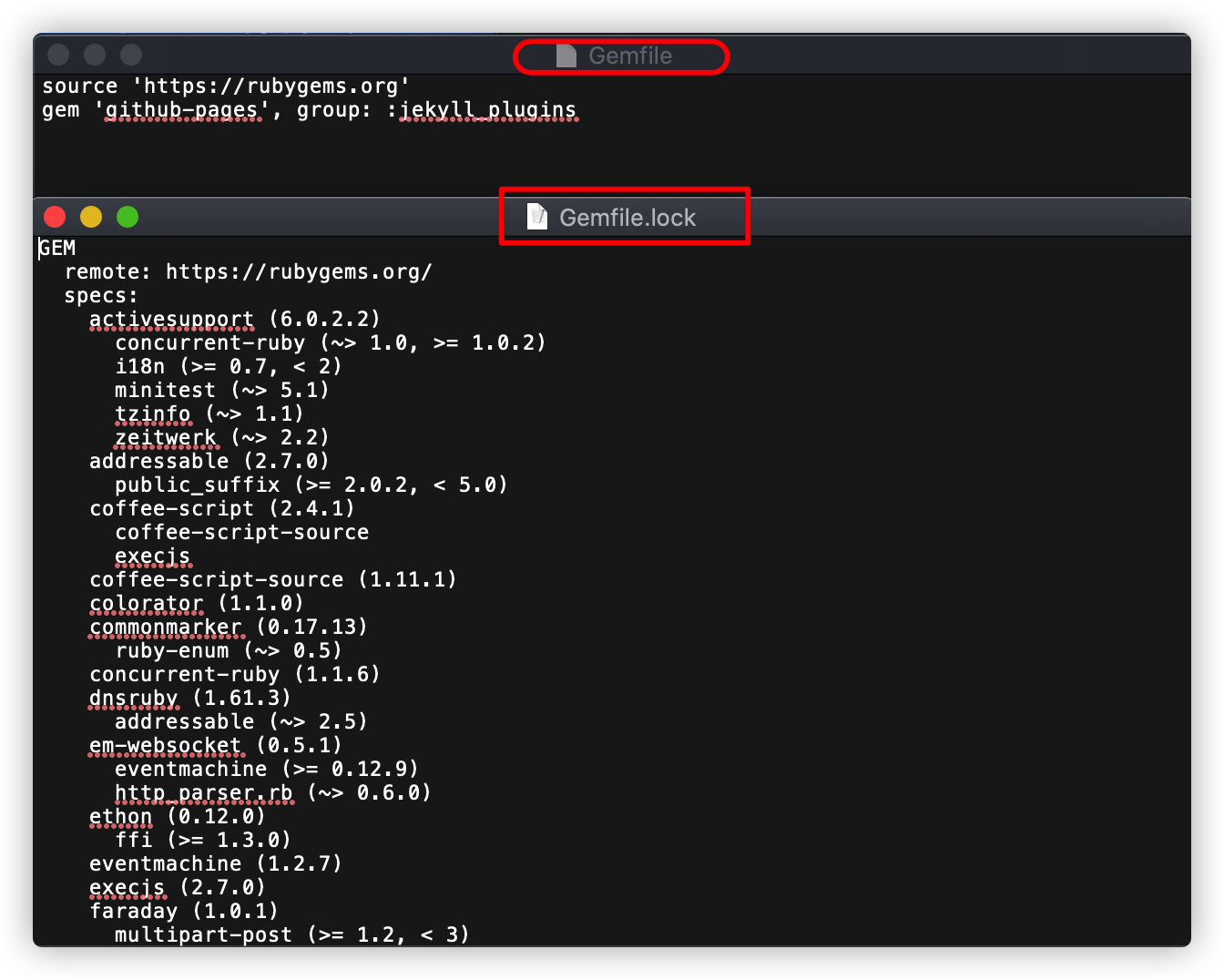Zoom the Gemfile.lock window with green button
Image resolution: width=1224 pixels, height=980 pixels.
pos(127,217)
